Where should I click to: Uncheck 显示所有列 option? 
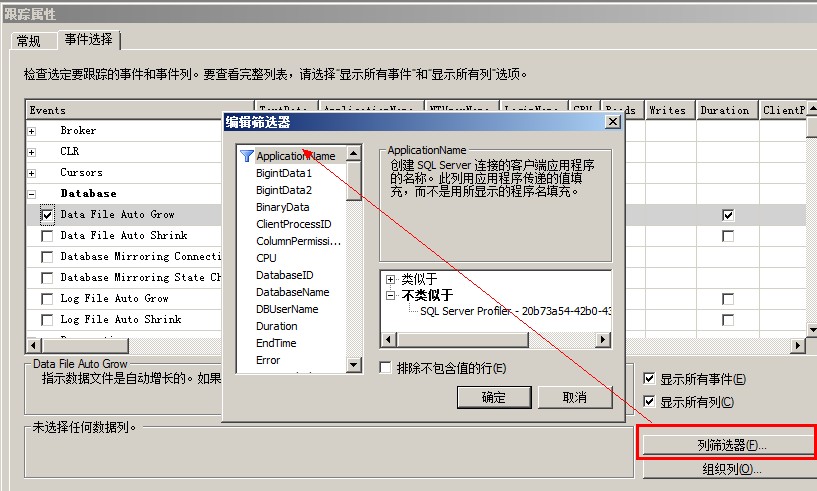[649, 401]
